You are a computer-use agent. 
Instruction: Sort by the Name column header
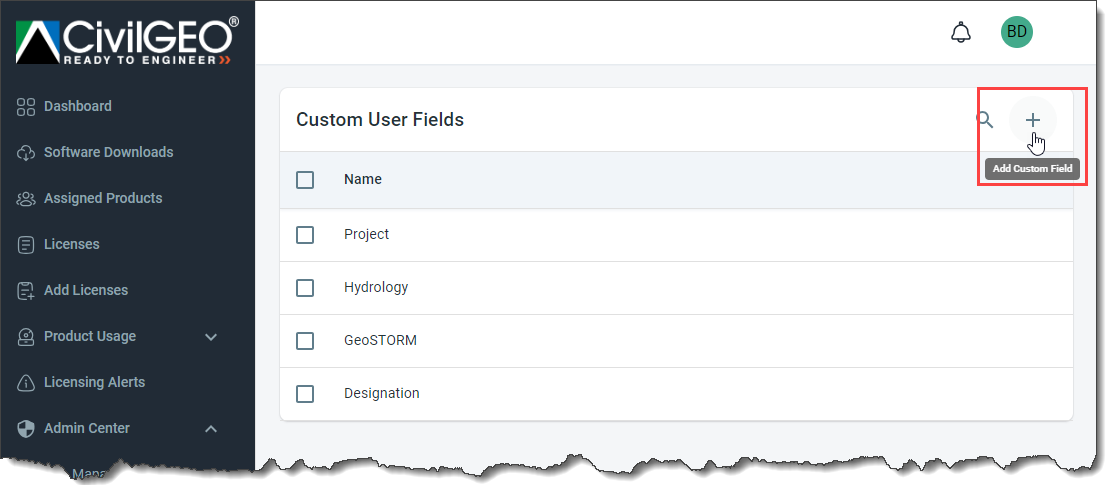tap(363, 179)
